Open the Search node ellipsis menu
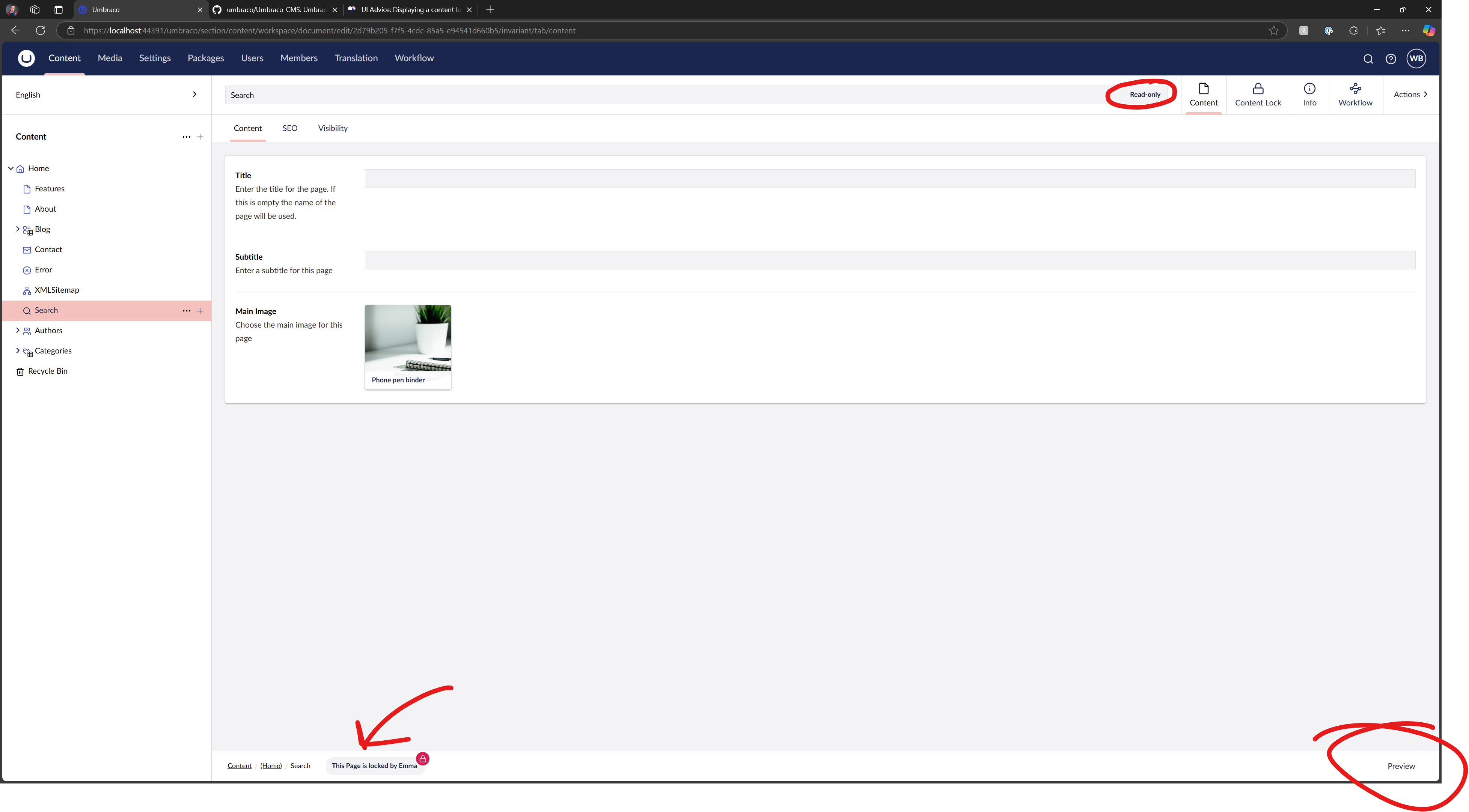The width and height of the screenshot is (1469, 812). 187,311
